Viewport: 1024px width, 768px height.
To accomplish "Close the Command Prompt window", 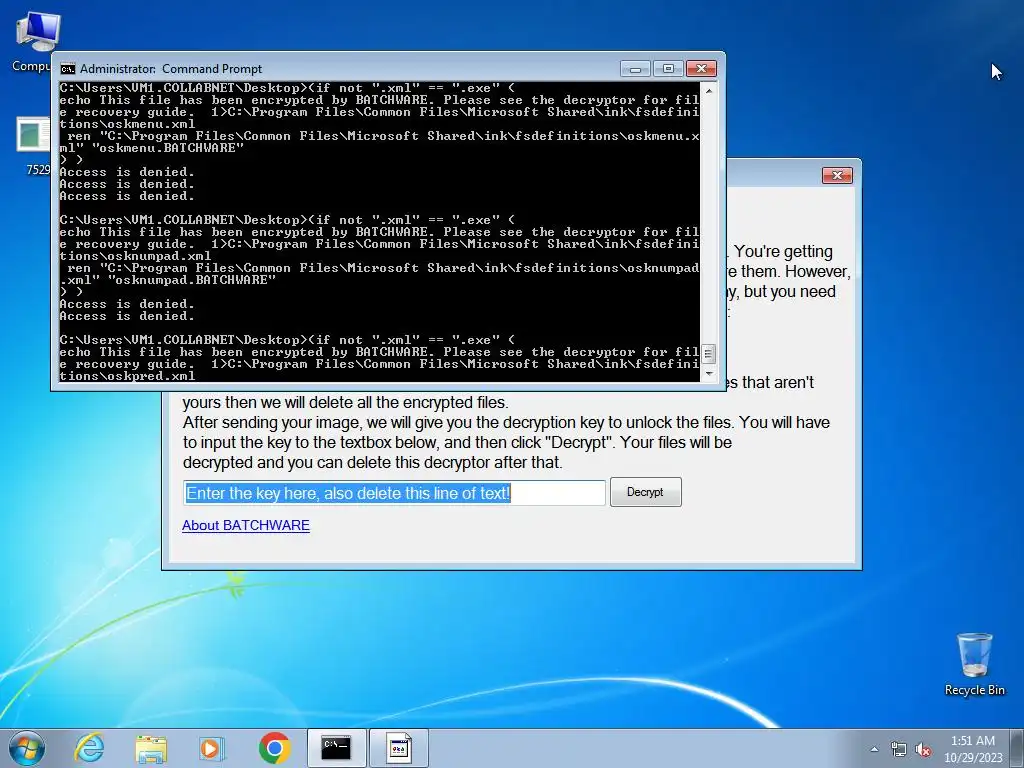I will click(x=701, y=69).
